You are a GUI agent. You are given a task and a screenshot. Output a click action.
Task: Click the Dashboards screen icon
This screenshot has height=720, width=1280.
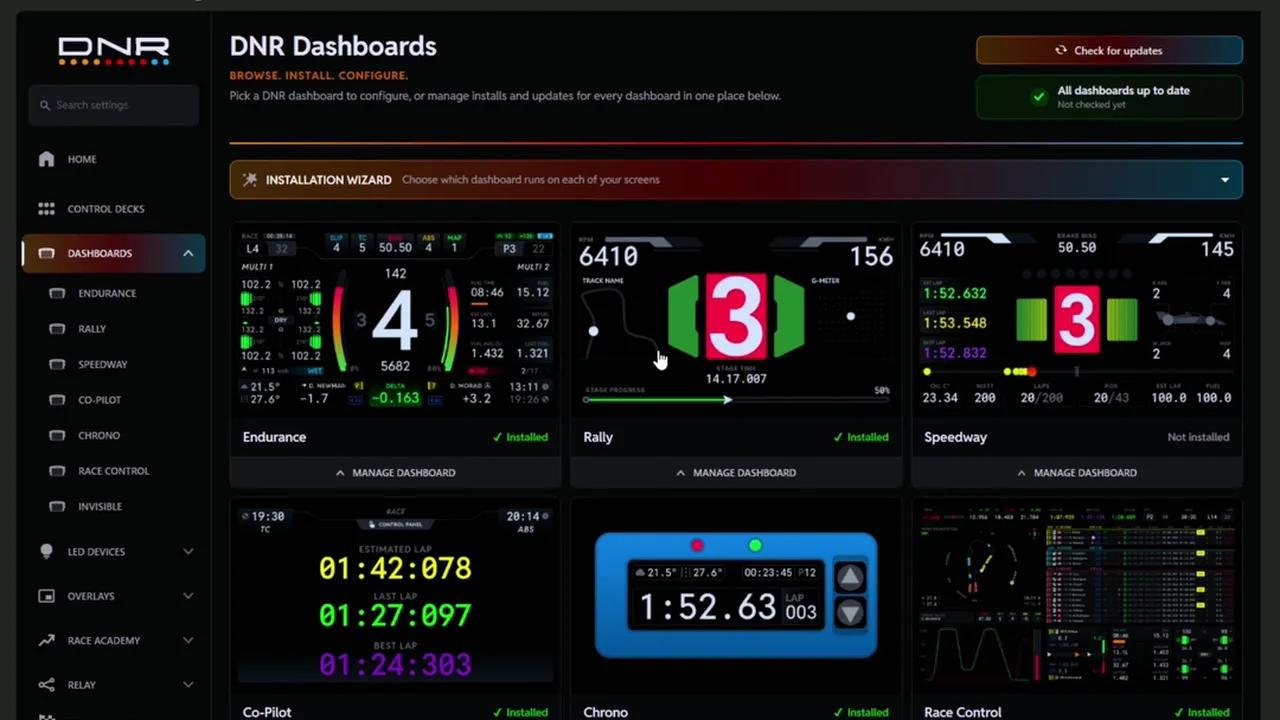46,253
